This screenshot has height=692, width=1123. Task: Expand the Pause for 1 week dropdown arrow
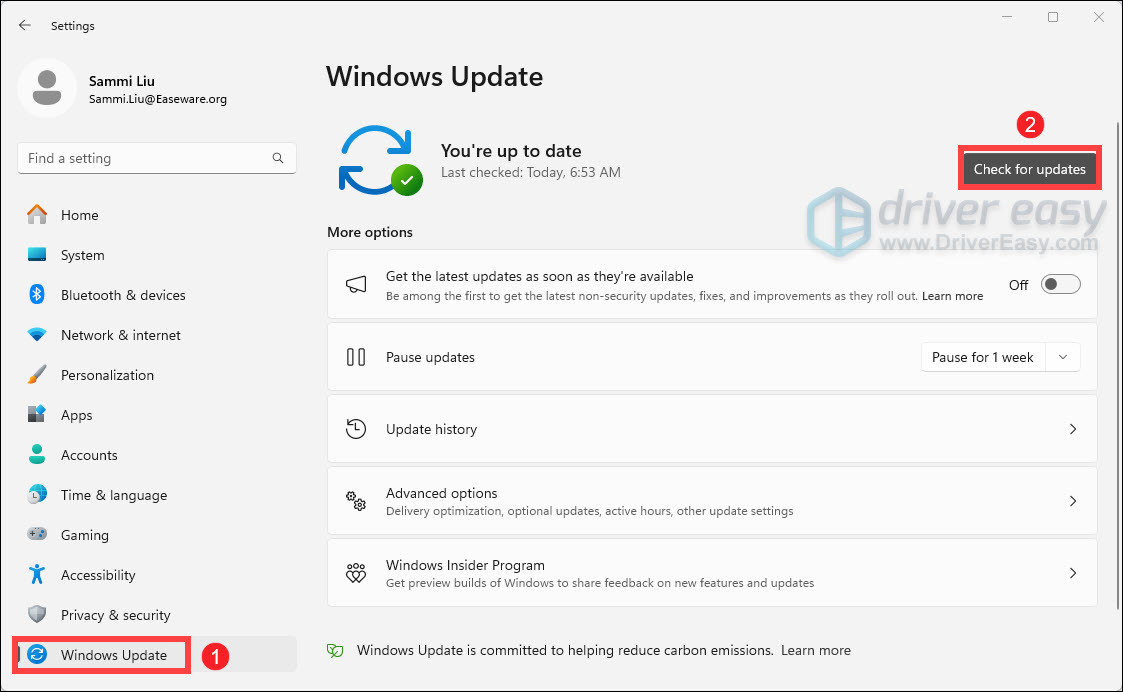point(1063,357)
